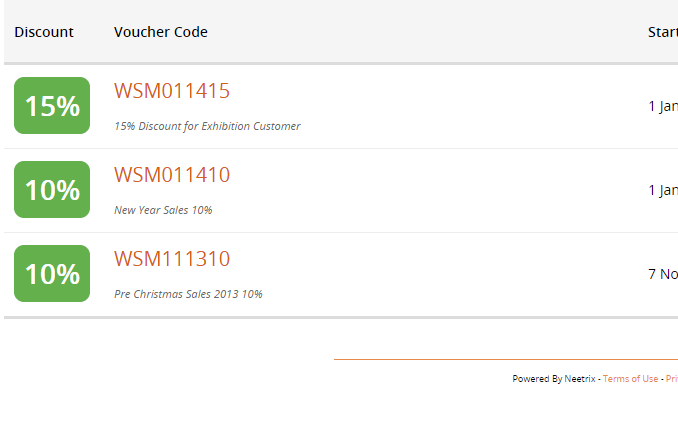Click the 15% green discount badge
678x422 pixels.
coord(52,106)
